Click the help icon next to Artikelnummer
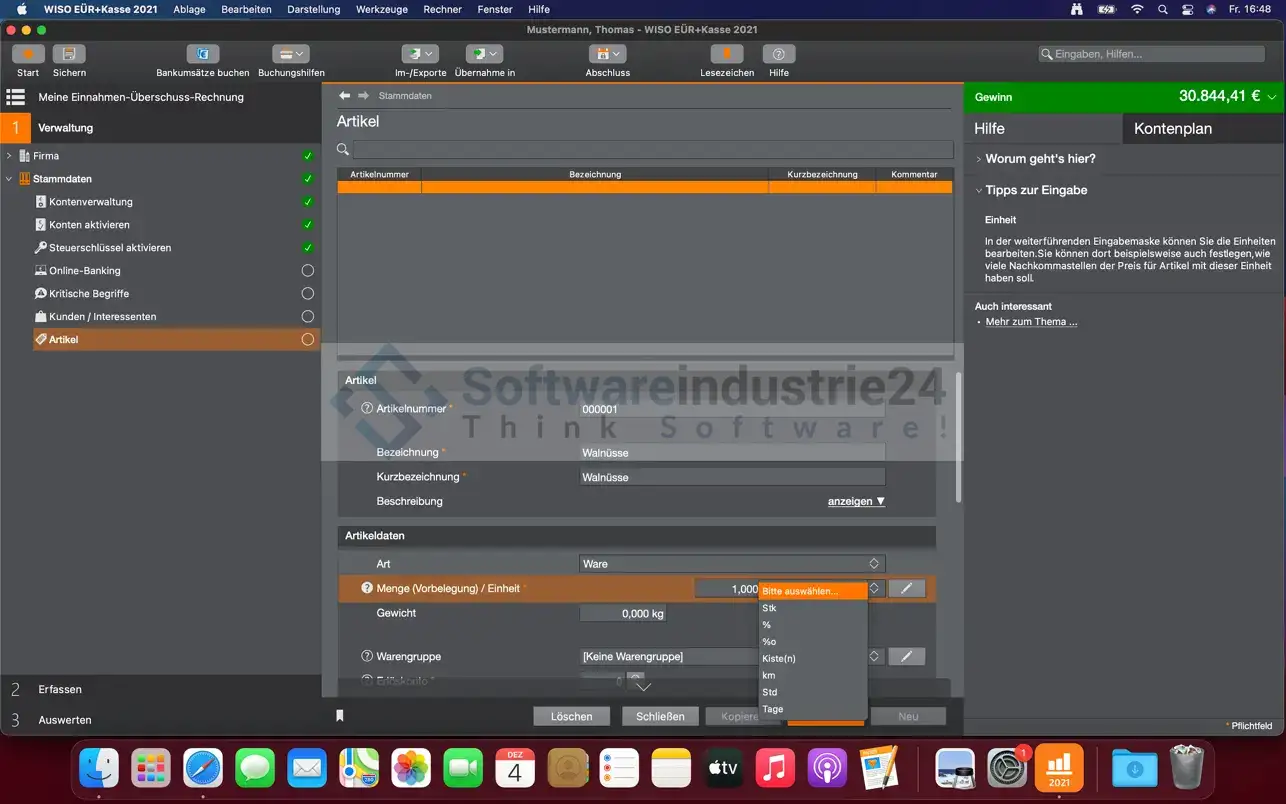The width and height of the screenshot is (1286, 804). pyautogui.click(x=366, y=409)
